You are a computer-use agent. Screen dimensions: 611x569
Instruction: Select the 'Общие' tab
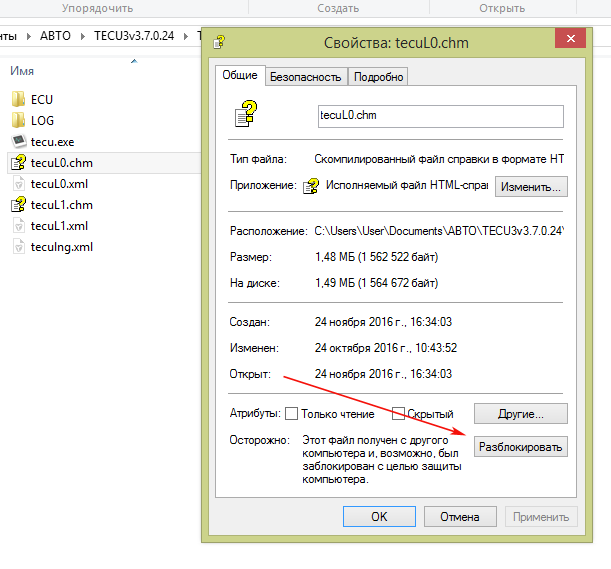coord(238,76)
